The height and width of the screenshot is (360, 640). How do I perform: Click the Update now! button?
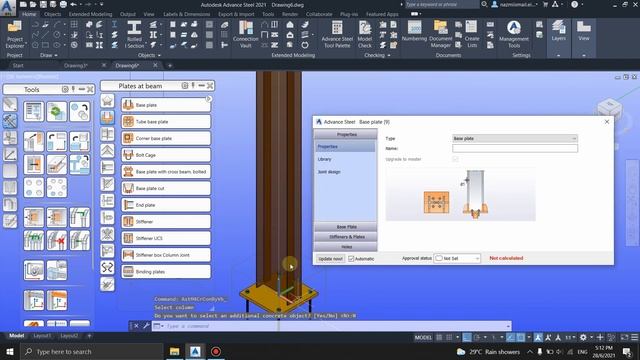(x=331, y=259)
